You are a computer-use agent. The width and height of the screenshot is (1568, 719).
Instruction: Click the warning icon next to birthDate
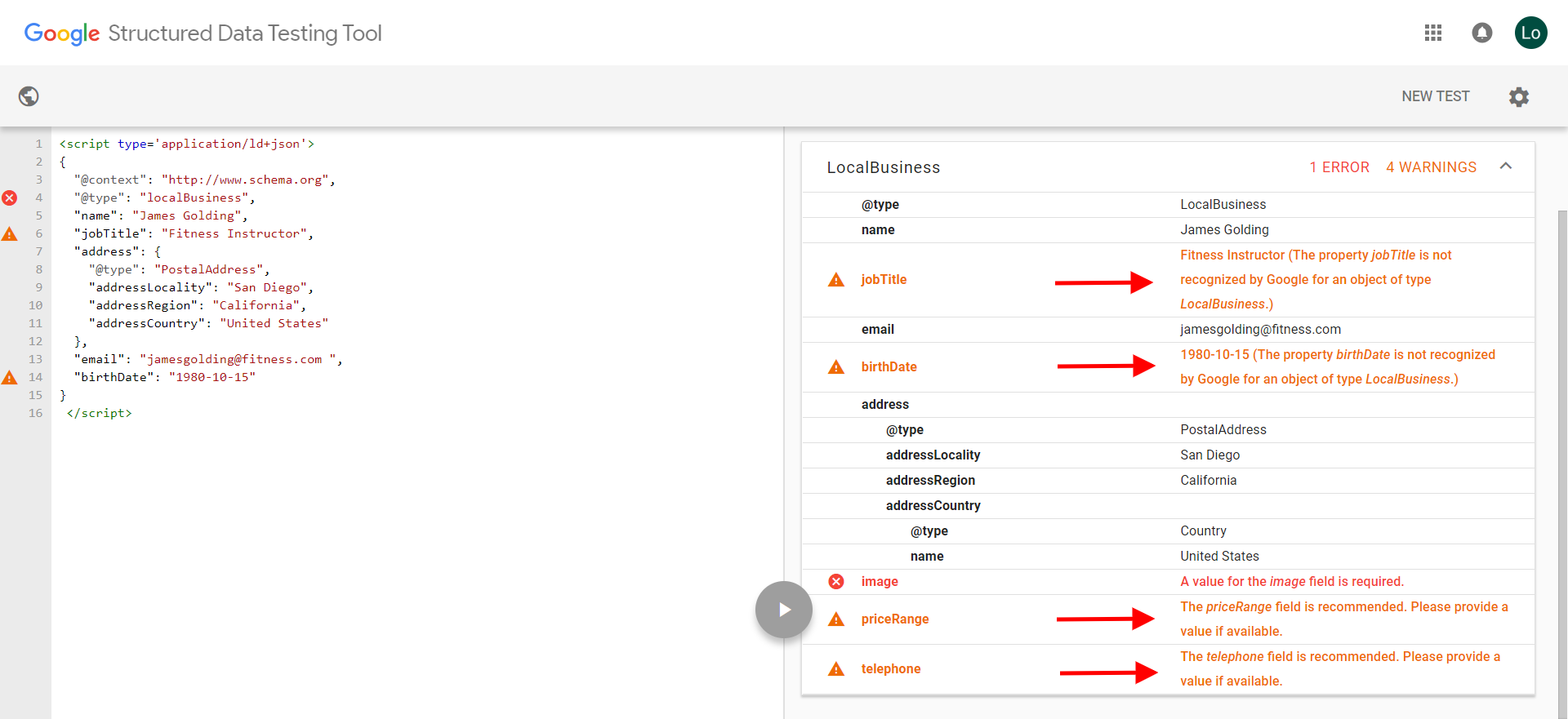[836, 367]
